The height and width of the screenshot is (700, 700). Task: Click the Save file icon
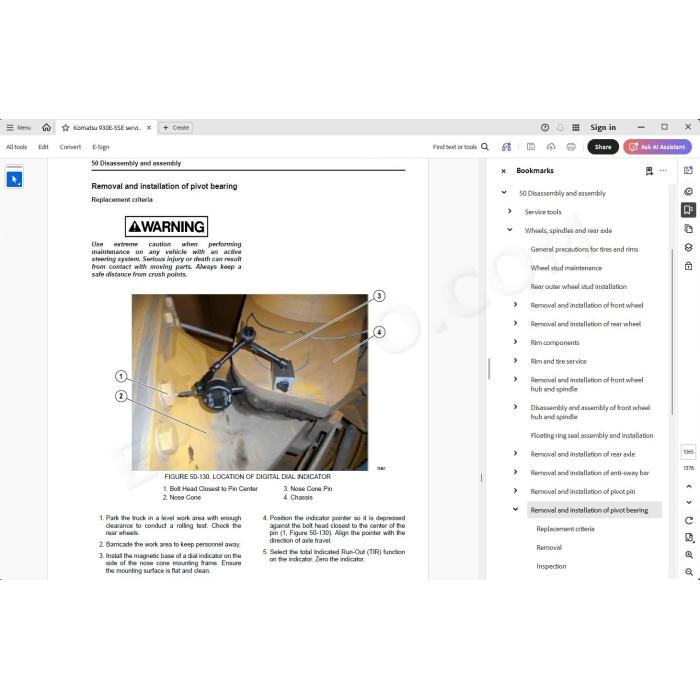point(531,147)
